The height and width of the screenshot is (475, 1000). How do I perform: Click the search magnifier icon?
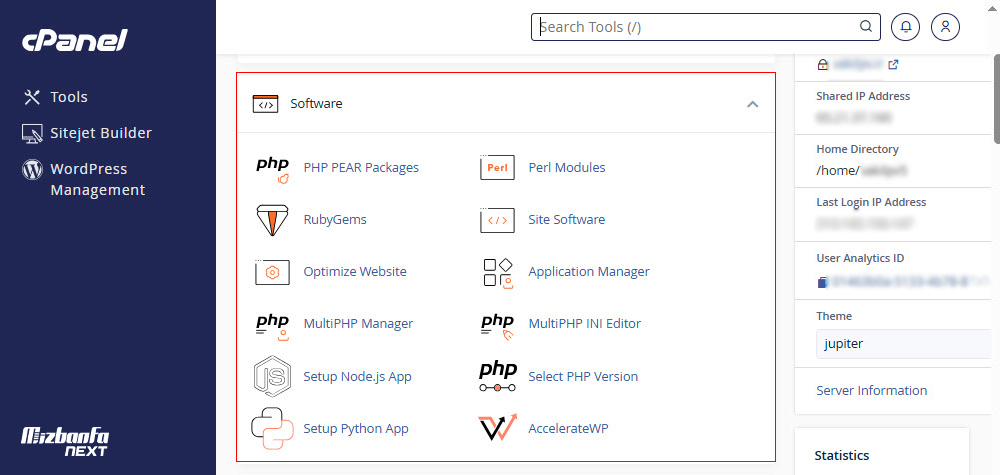click(865, 26)
